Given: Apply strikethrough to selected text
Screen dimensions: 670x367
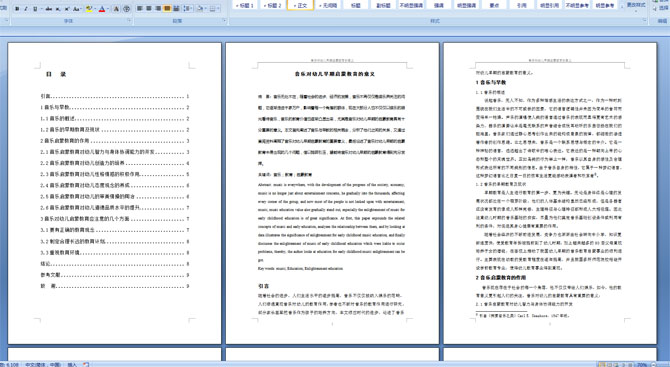Looking at the screenshot, I should [49, 9].
